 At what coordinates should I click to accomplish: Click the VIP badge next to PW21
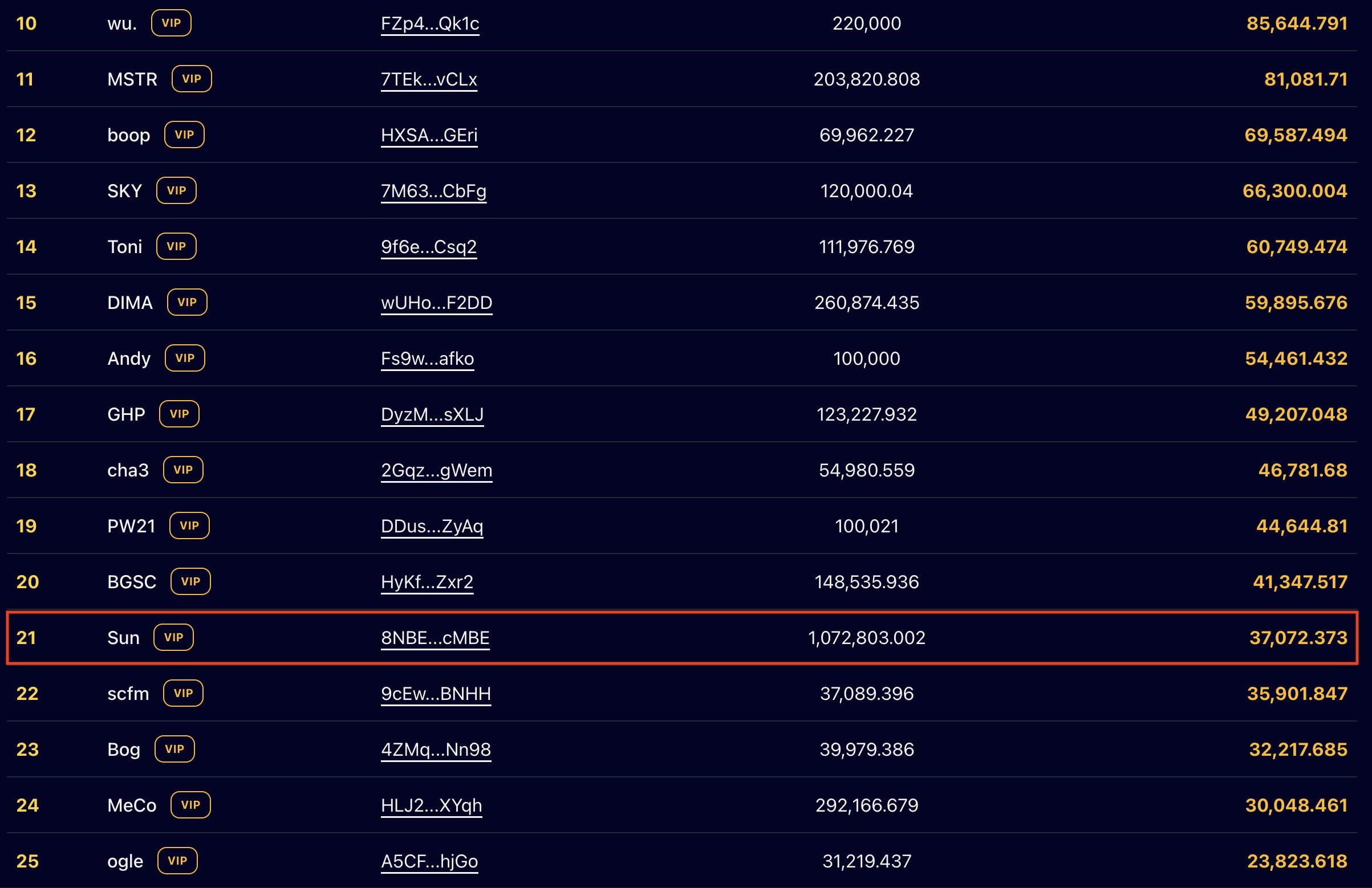pyautogui.click(x=189, y=526)
